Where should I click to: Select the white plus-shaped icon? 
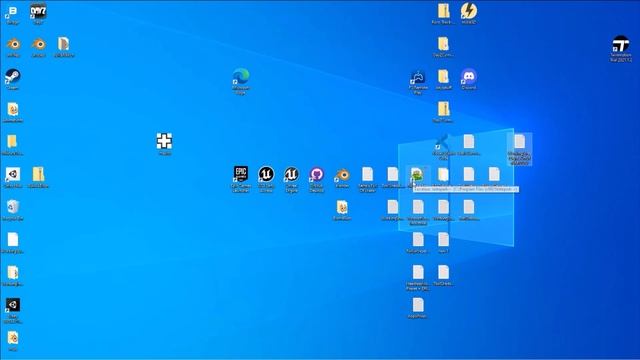[x=164, y=141]
